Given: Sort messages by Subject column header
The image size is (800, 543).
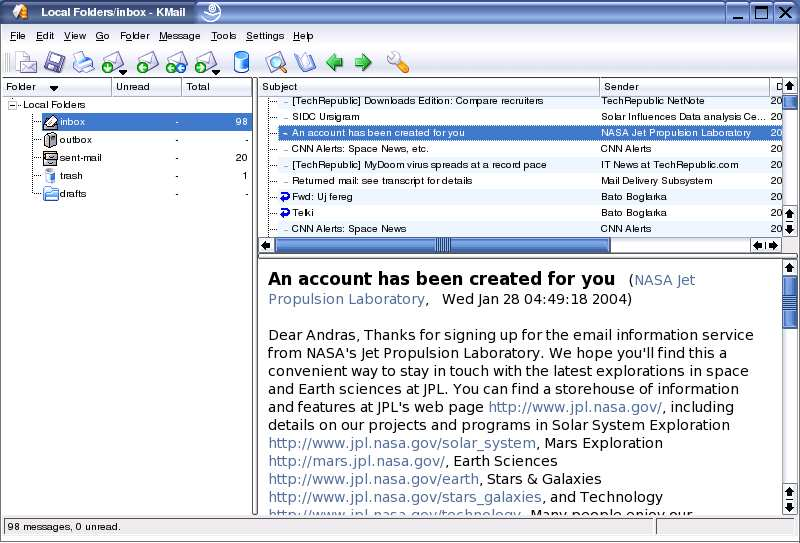Looking at the screenshot, I should (x=429, y=87).
